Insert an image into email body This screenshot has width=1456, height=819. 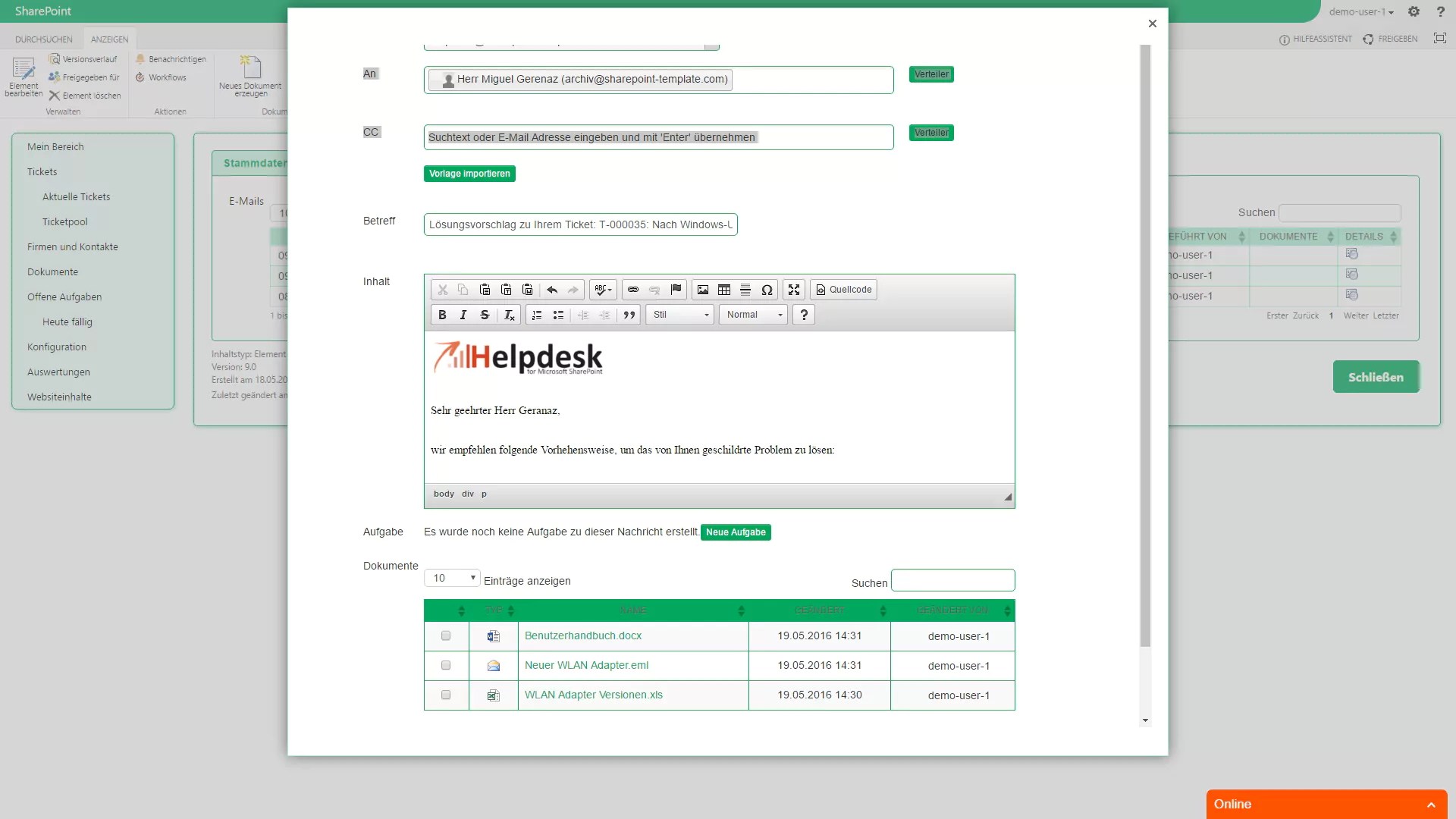tap(703, 290)
